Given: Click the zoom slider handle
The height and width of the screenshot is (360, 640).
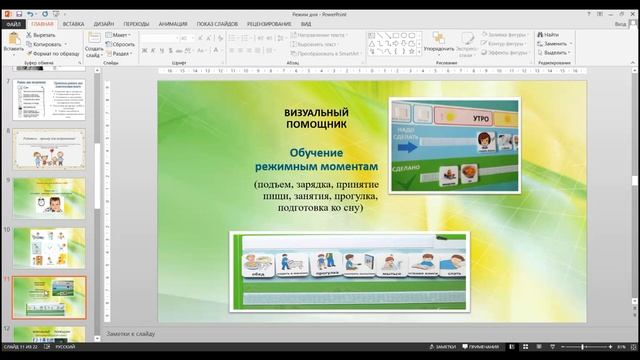Looking at the screenshot, I should (583, 347).
